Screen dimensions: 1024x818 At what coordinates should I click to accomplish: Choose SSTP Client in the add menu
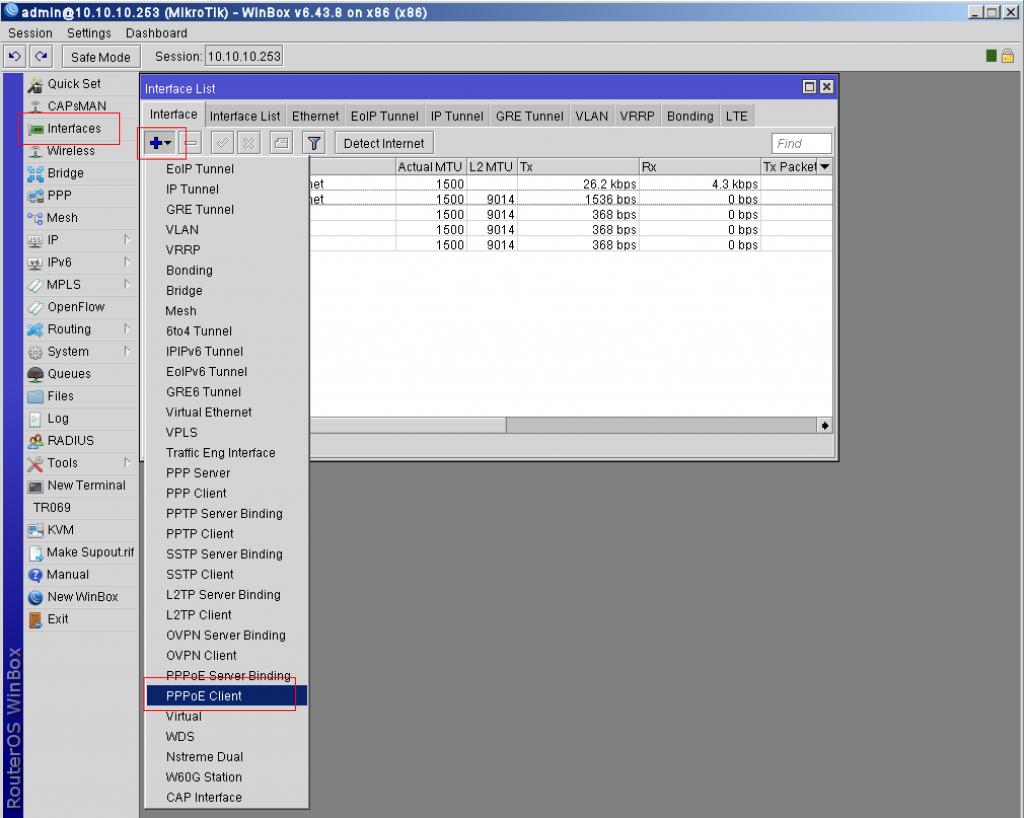(x=227, y=574)
